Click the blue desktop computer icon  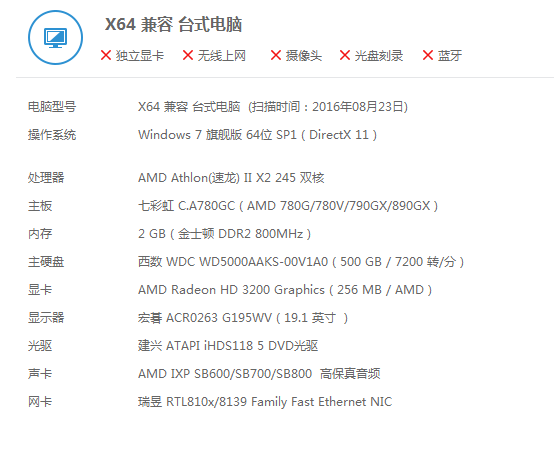[55, 37]
